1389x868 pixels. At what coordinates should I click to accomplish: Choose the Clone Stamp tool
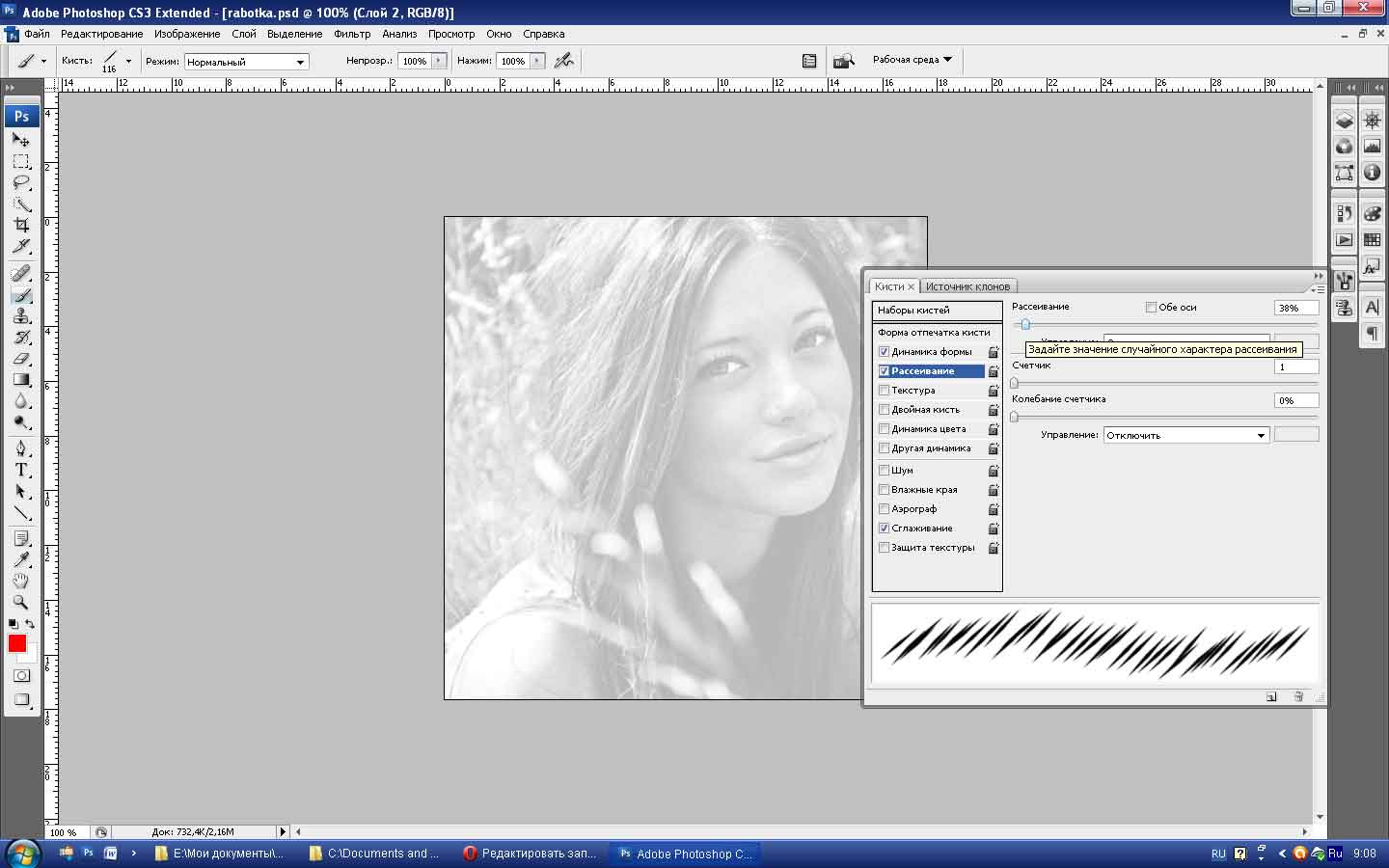[x=20, y=316]
